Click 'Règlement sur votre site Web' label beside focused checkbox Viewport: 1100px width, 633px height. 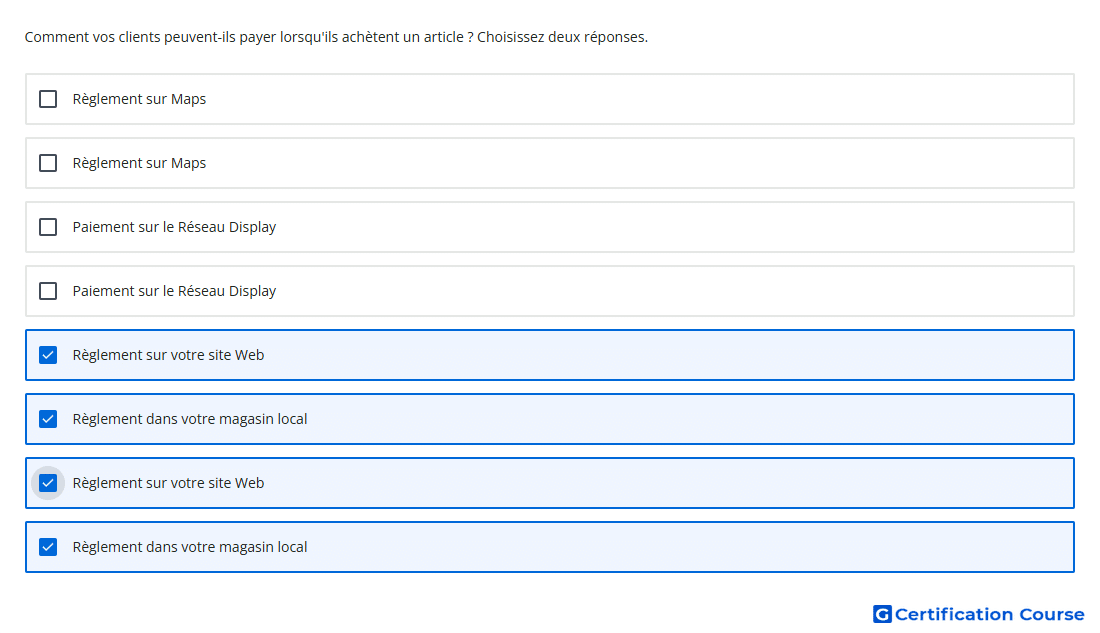[168, 483]
